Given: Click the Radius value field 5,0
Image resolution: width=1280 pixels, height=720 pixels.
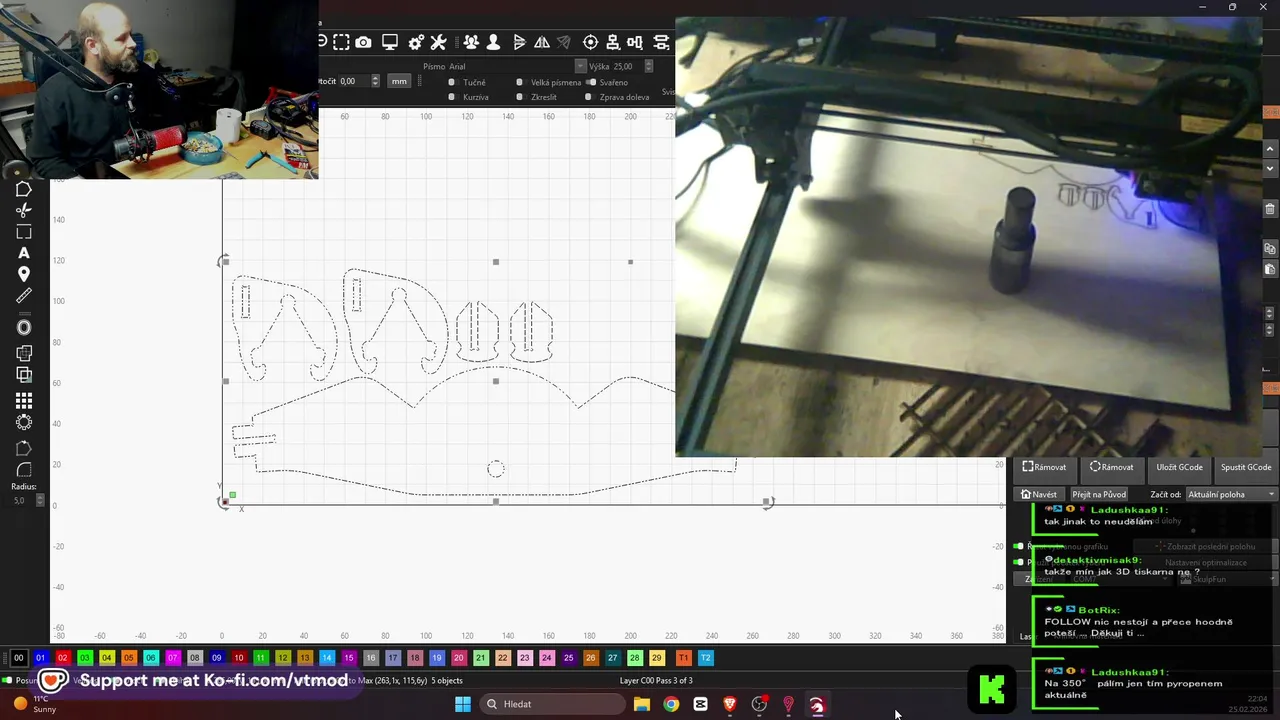Looking at the screenshot, I should coord(21,500).
